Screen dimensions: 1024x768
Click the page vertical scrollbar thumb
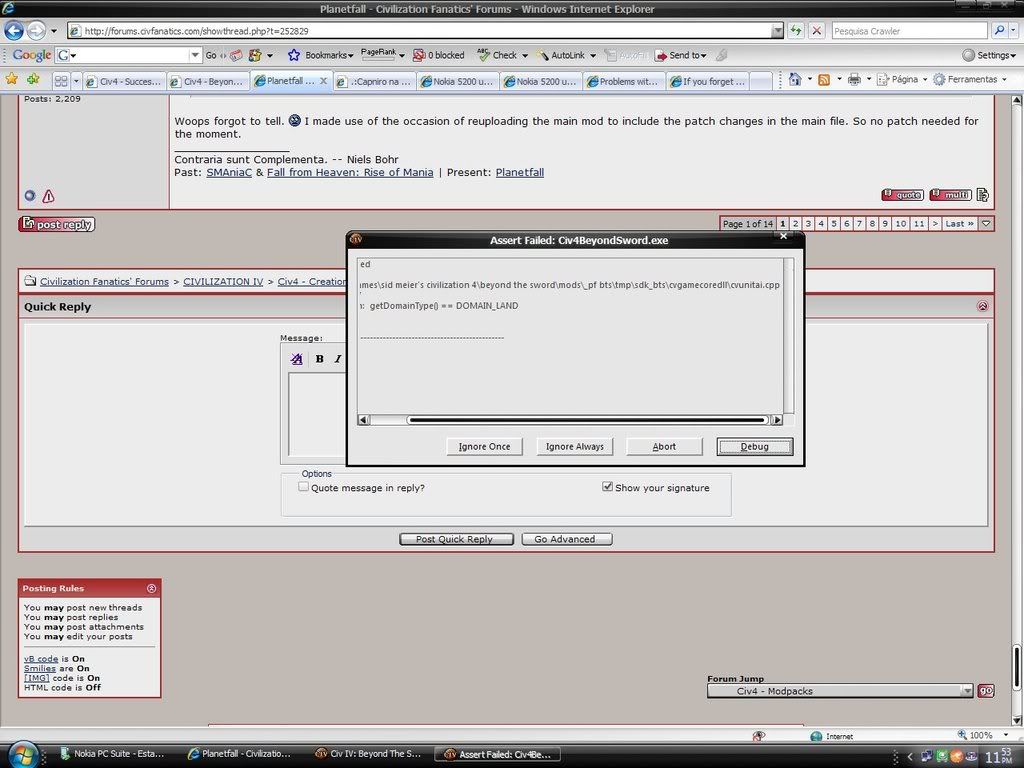pyautogui.click(x=1016, y=667)
